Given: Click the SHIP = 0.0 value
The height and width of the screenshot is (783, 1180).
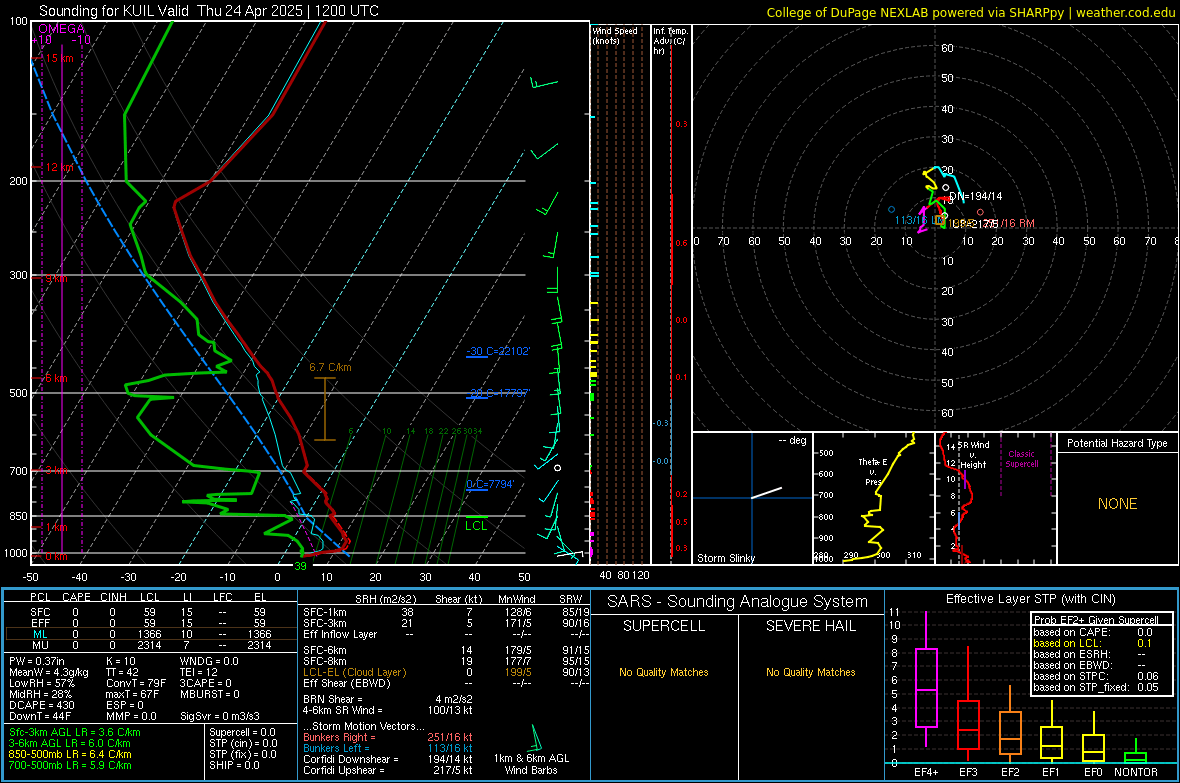Looking at the screenshot, I should point(234,765).
